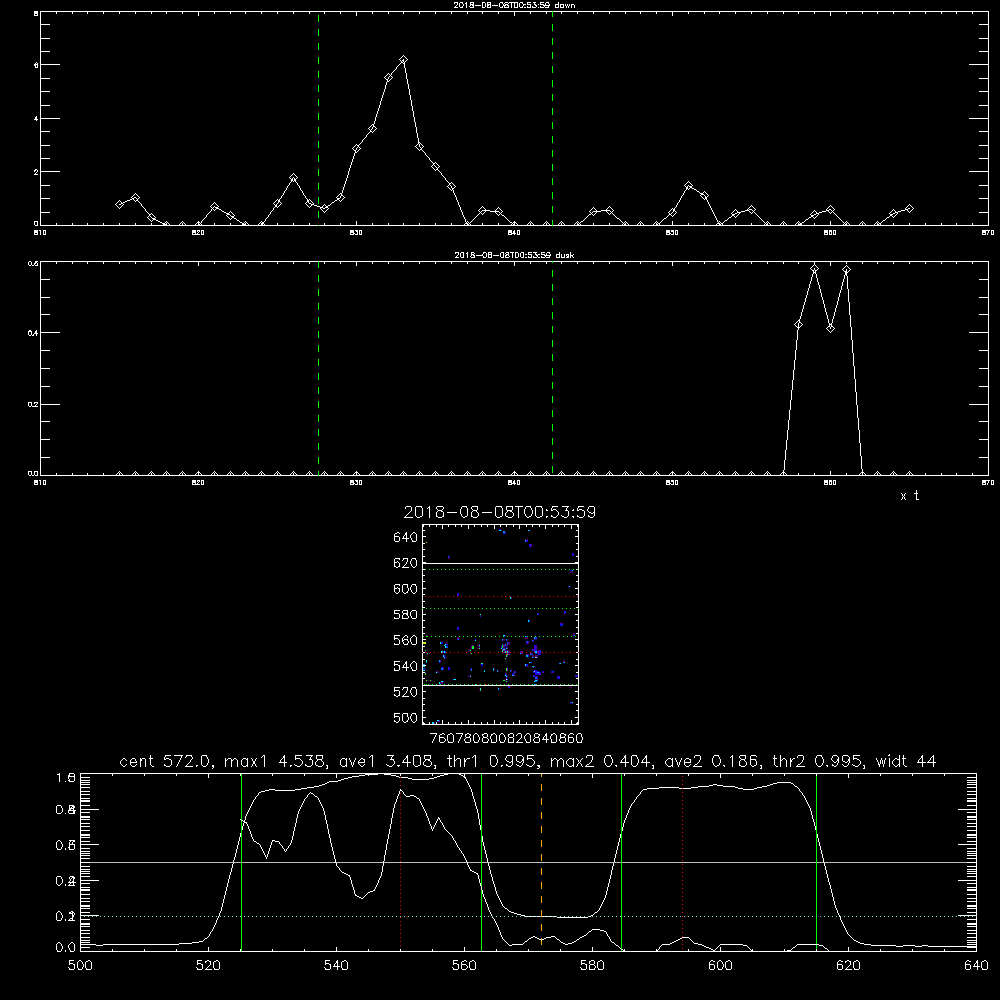
Task: Click the "580" x-axis label of the bottom plot
Action: pos(592,966)
